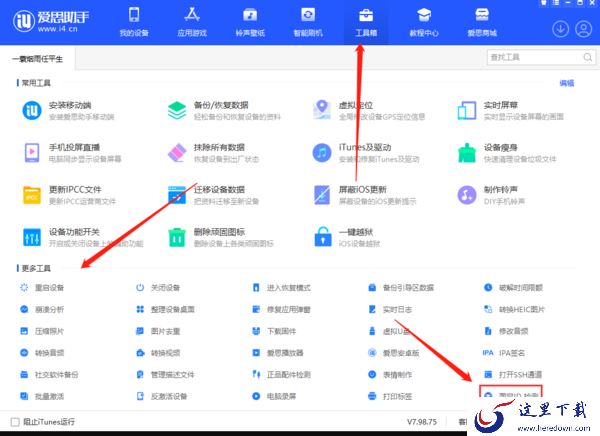Open 整理设备桌面 tool
600x436 pixels.
click(165, 309)
